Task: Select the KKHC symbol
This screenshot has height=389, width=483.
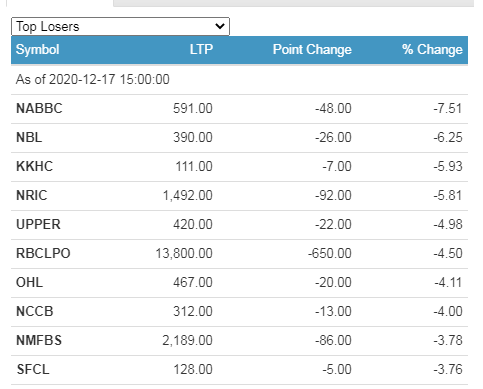Action: [35, 166]
